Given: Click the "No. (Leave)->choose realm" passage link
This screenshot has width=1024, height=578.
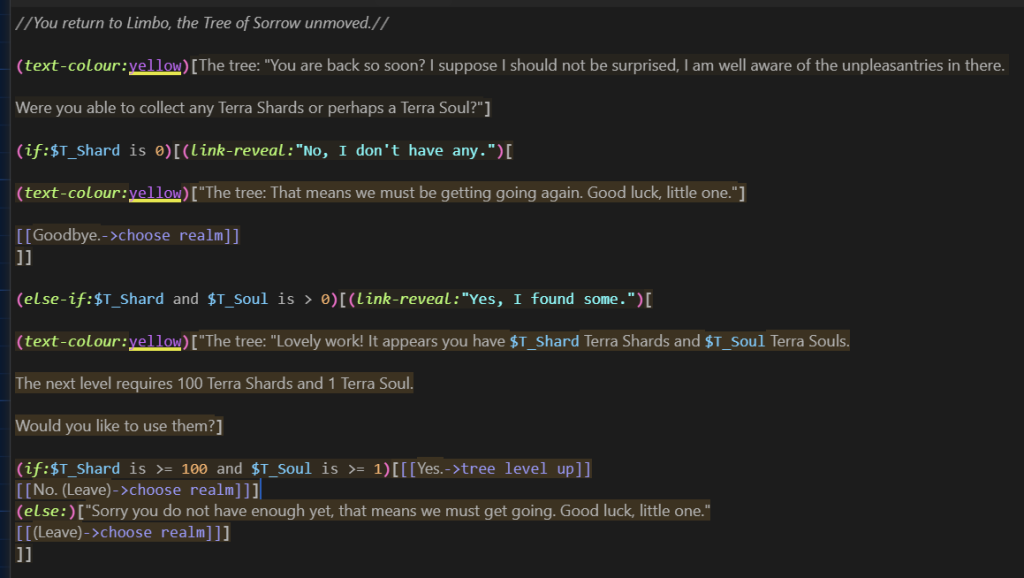Looking at the screenshot, I should click(x=133, y=490).
